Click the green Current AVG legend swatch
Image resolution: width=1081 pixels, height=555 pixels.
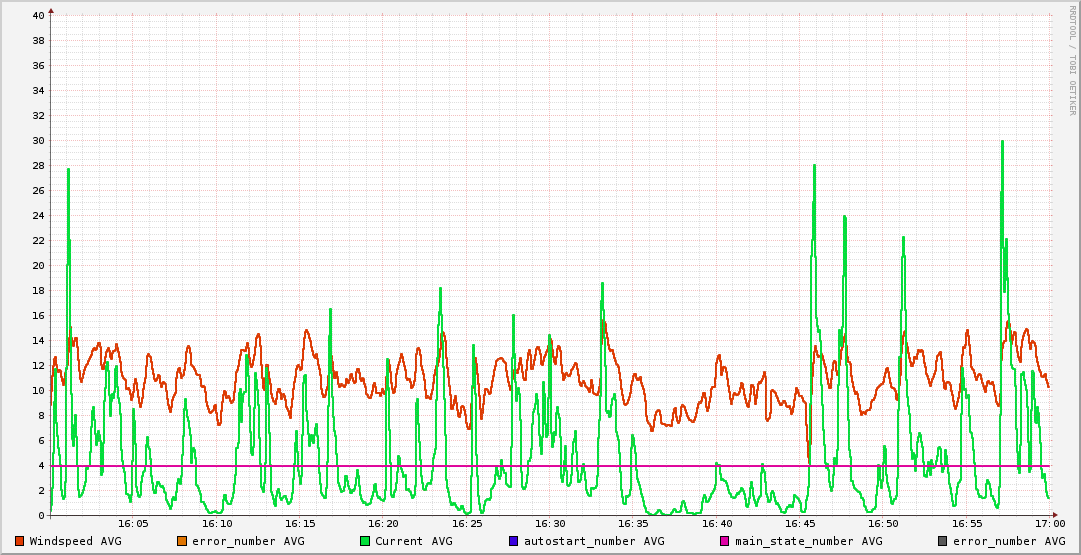tap(365, 541)
